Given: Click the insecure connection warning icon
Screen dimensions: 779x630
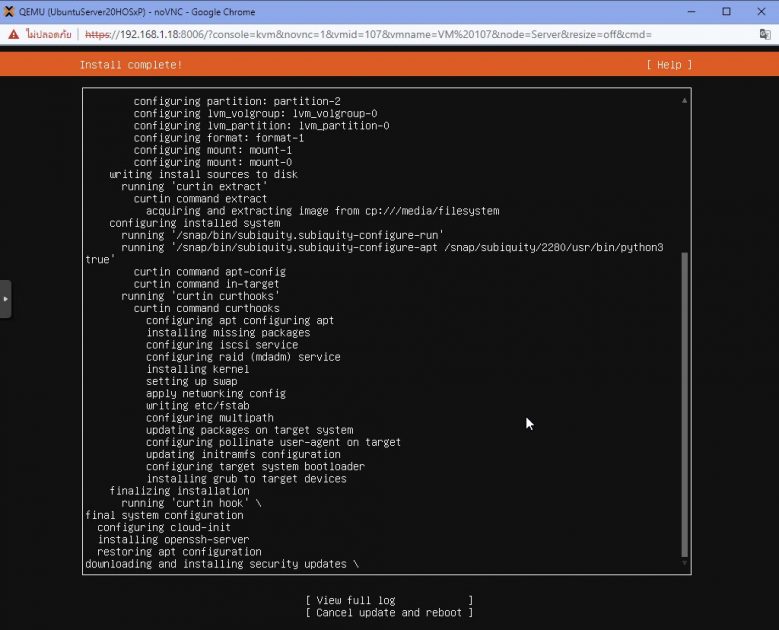Looking at the screenshot, I should tap(14, 34).
